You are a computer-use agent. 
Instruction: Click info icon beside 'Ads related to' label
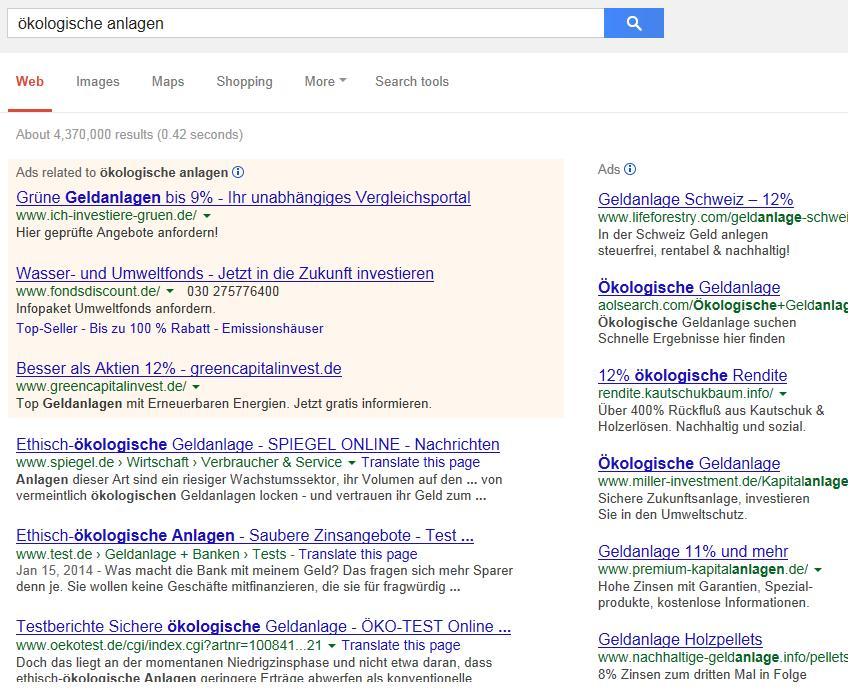tap(238, 172)
